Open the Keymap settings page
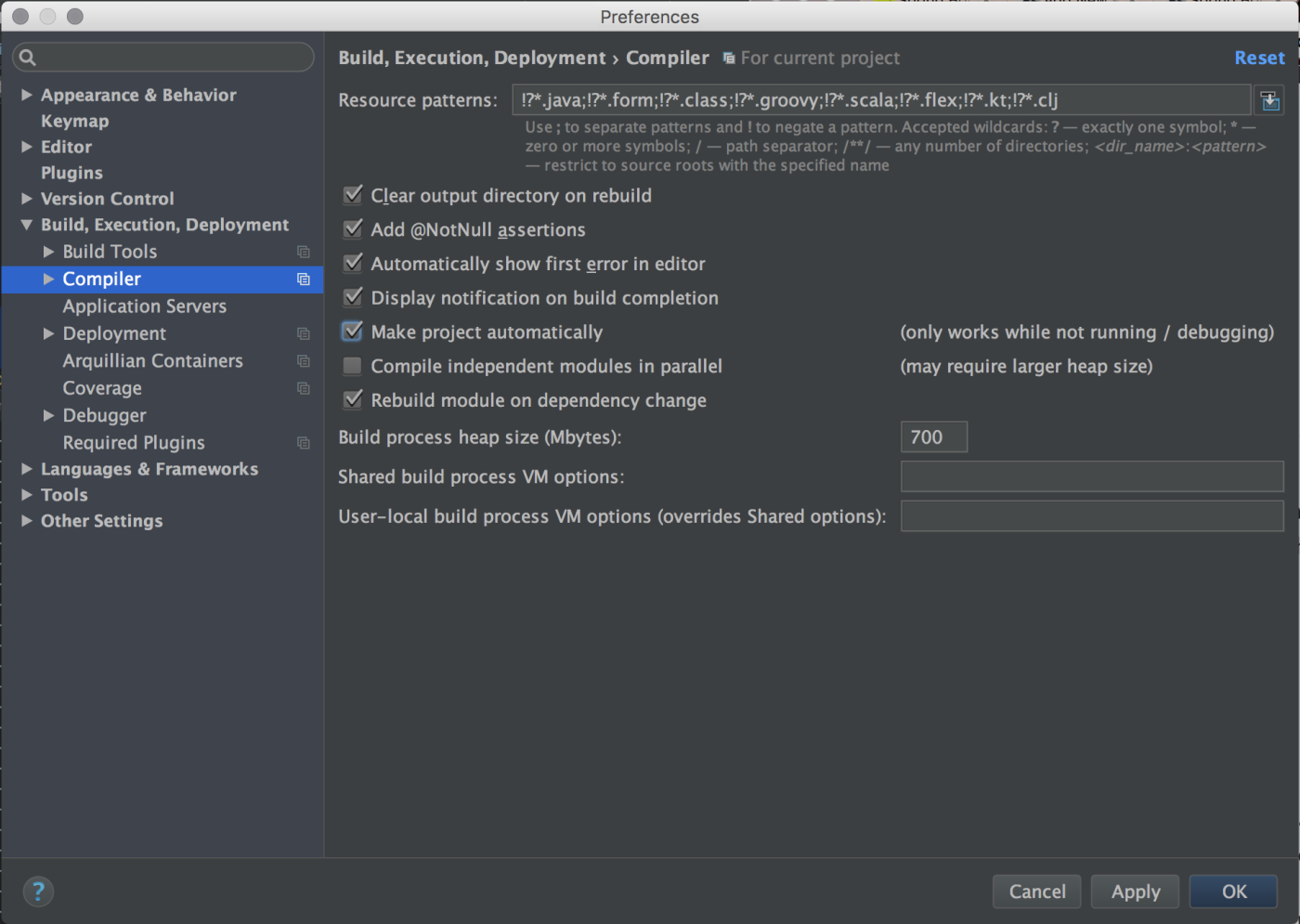 74,121
